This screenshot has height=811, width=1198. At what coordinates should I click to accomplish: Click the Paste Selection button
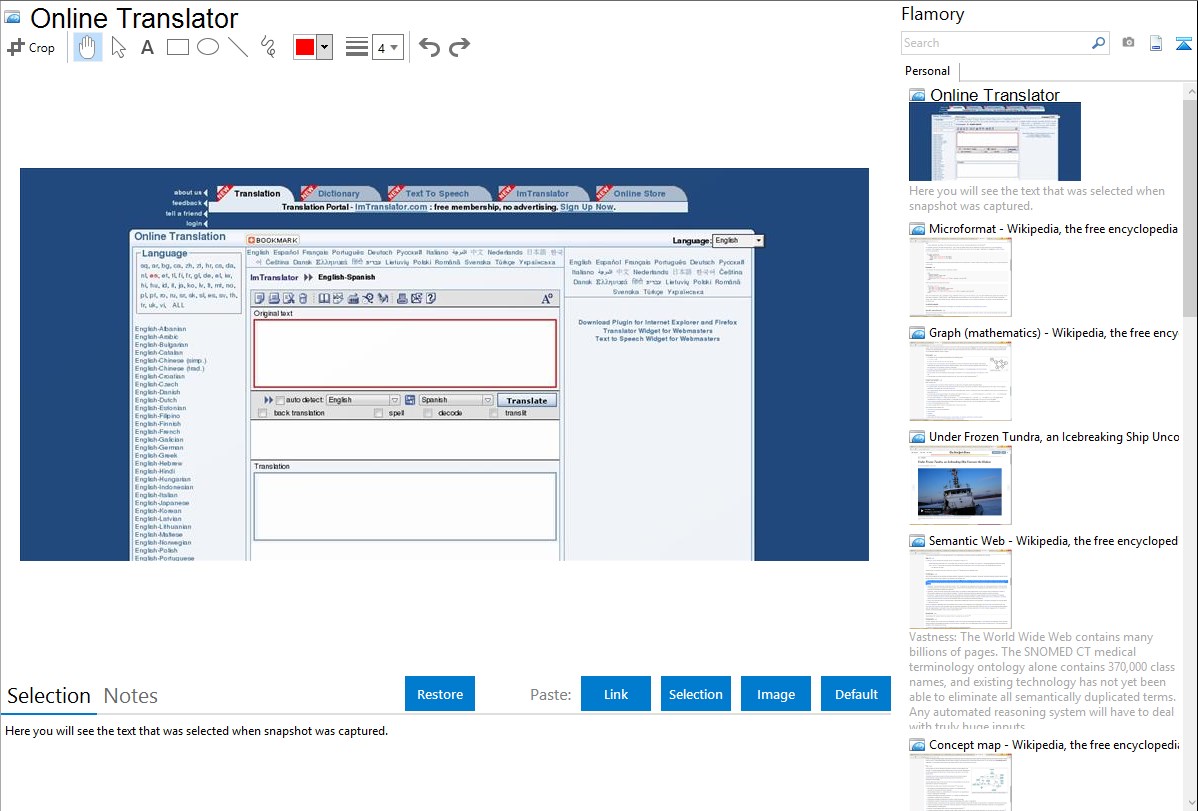tap(695, 694)
